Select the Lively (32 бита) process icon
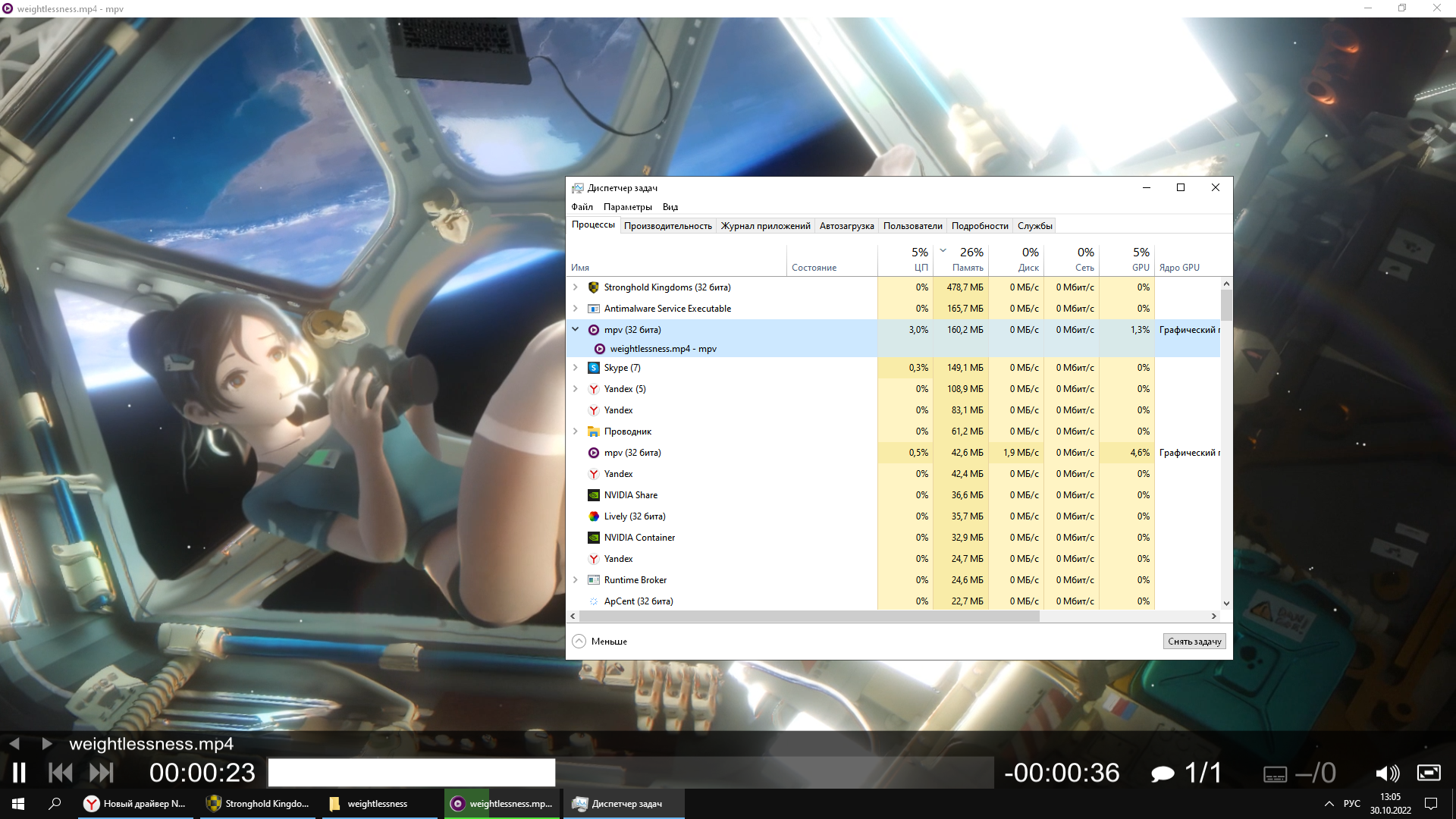 [594, 516]
